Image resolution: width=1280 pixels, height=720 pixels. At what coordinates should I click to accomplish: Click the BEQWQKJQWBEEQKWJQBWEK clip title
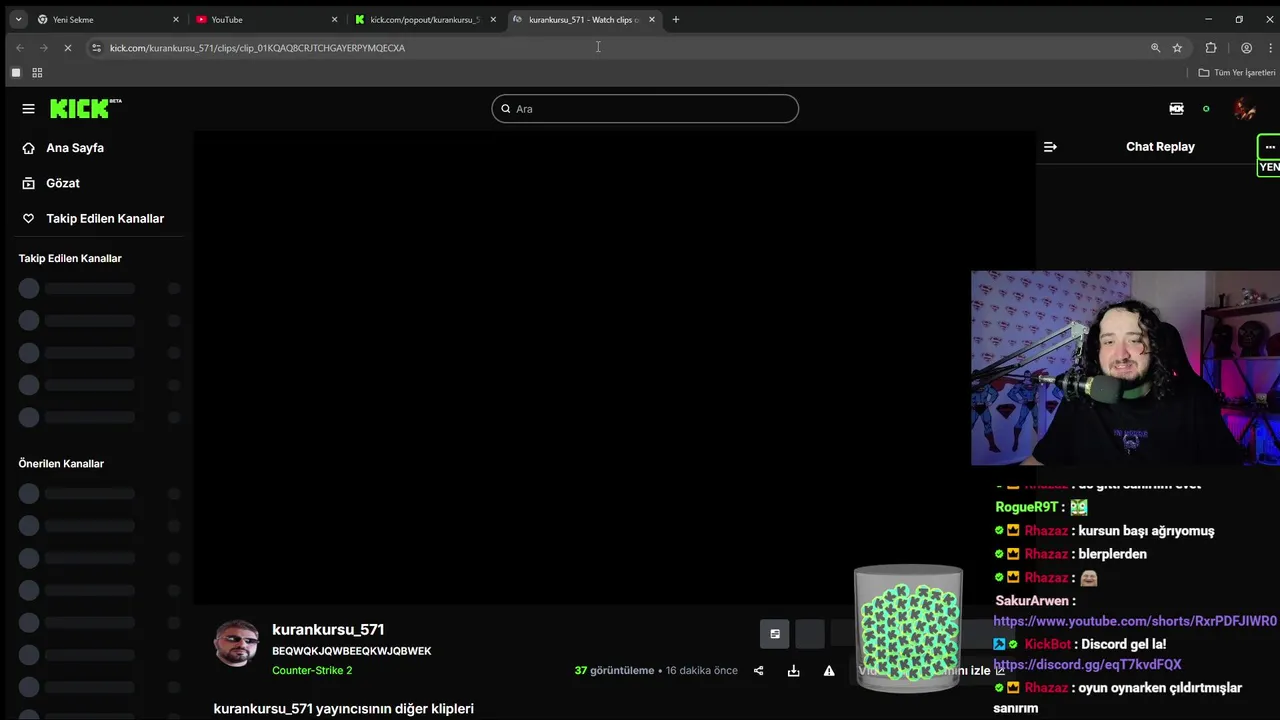click(x=352, y=651)
